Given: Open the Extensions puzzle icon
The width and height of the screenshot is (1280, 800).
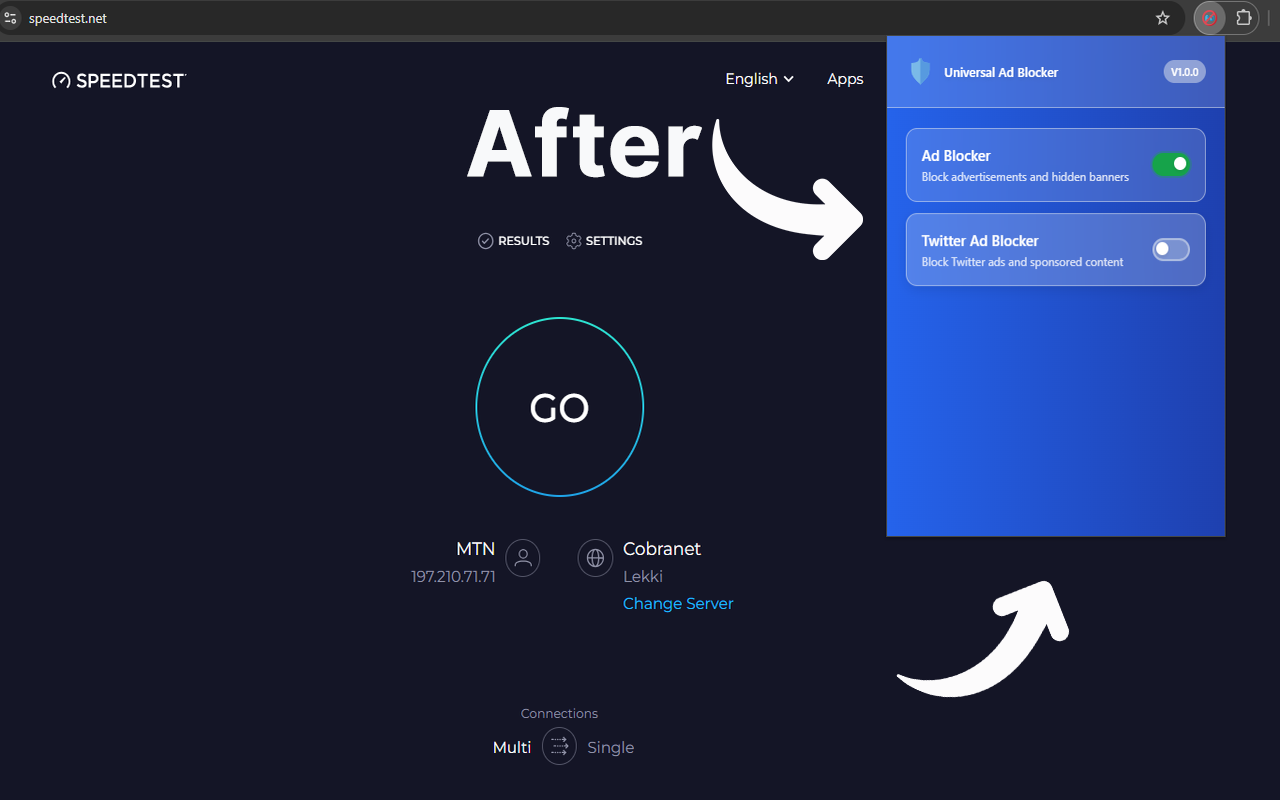Looking at the screenshot, I should [1244, 18].
